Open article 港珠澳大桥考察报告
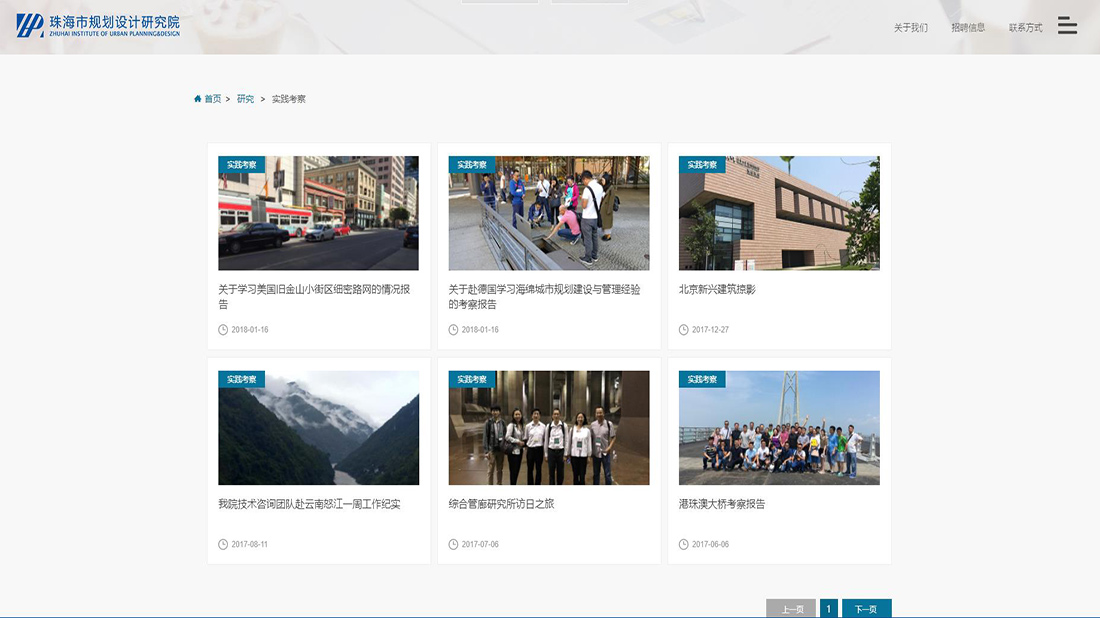This screenshot has width=1100, height=618. [722, 504]
